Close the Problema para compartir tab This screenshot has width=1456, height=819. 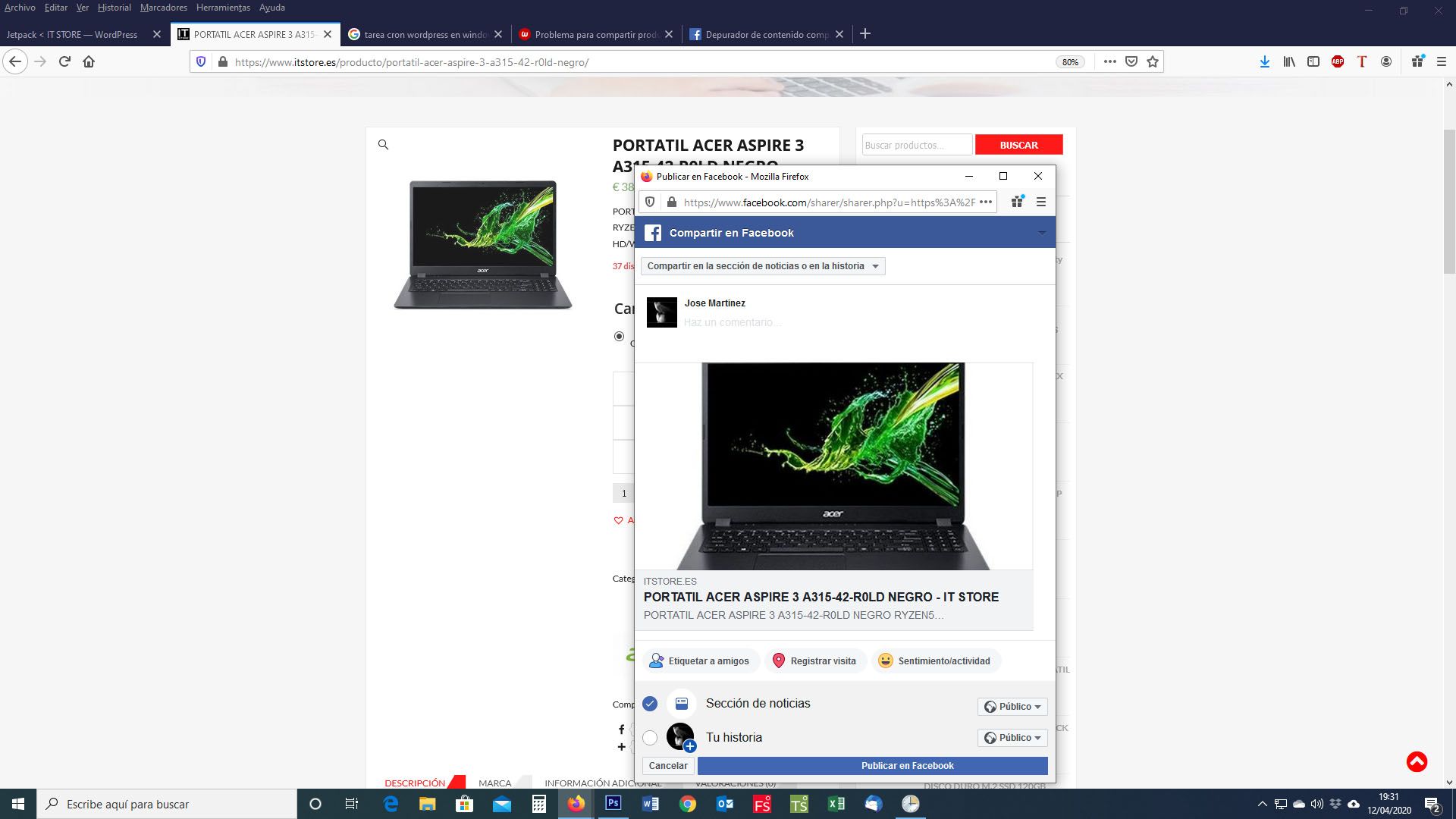tap(668, 34)
